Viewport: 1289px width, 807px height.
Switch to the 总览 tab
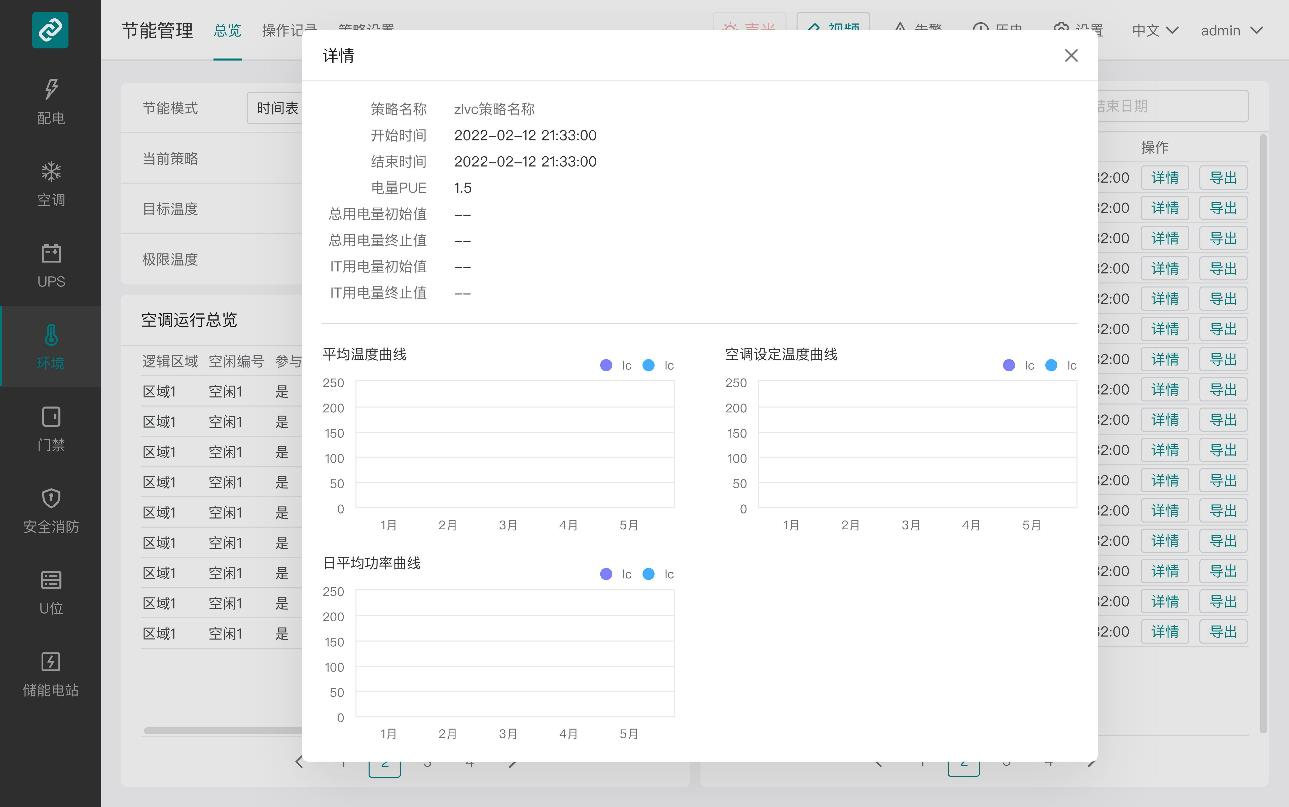click(227, 31)
